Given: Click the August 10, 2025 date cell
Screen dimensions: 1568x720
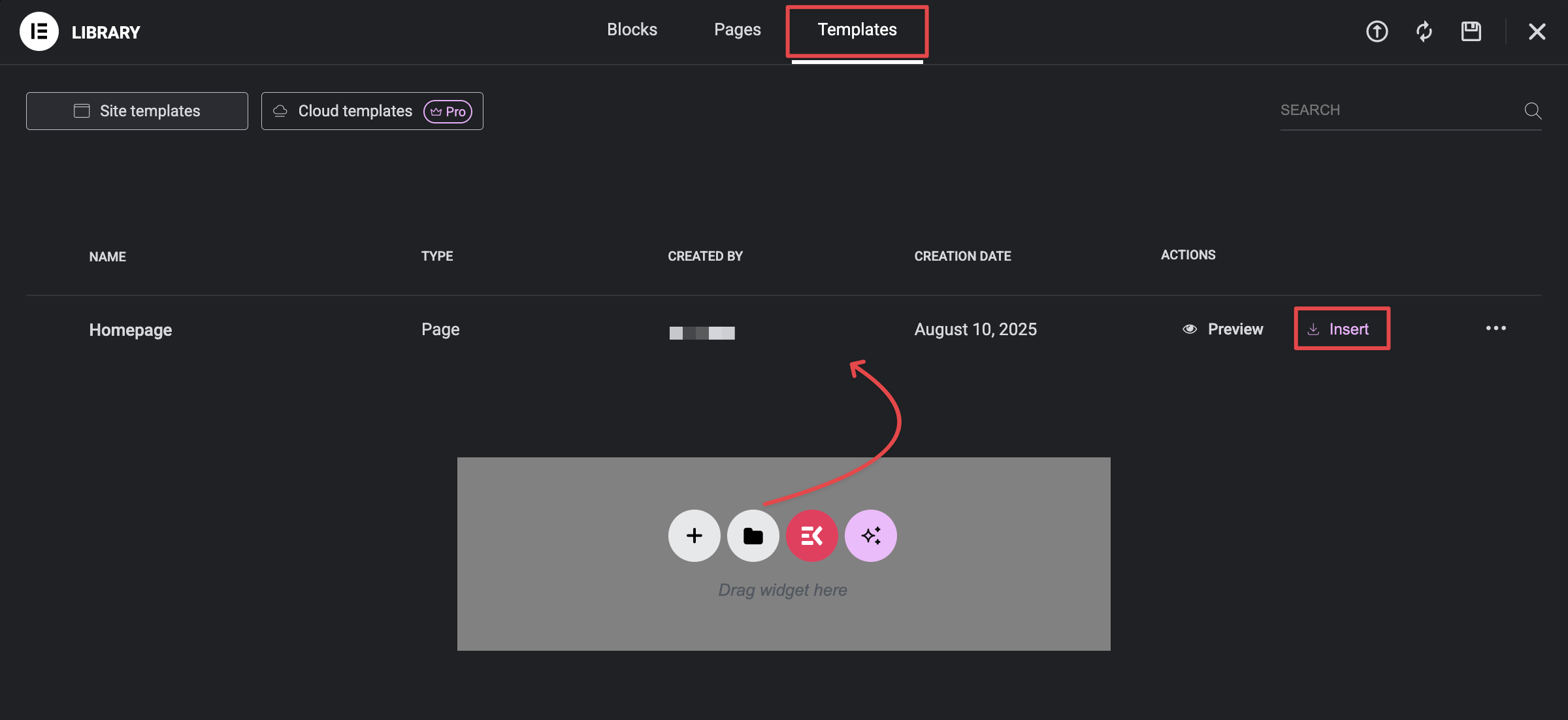Looking at the screenshot, I should click(975, 329).
